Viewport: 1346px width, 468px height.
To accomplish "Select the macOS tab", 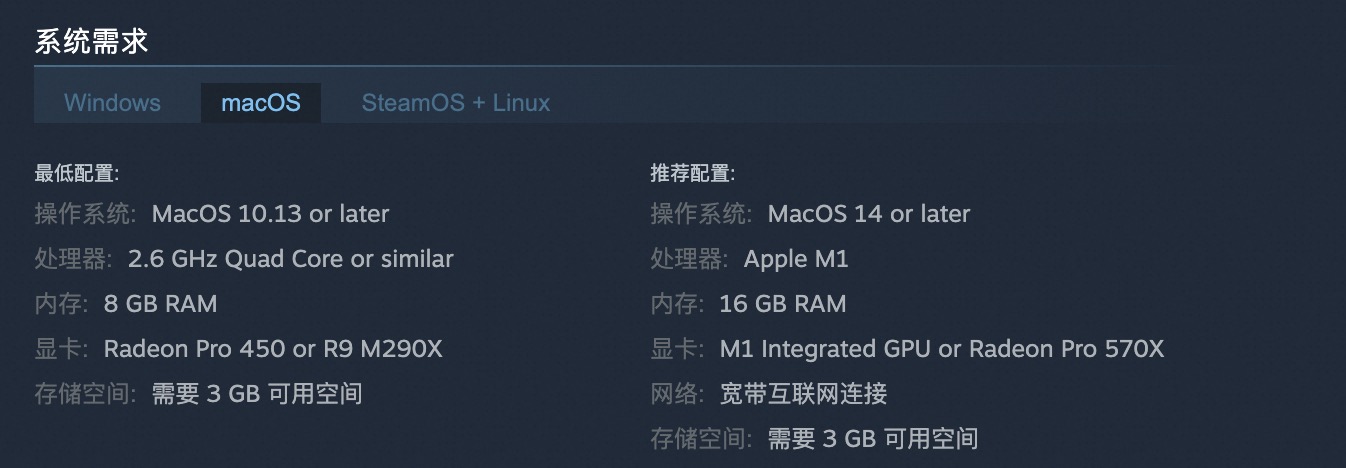I will pos(261,103).
